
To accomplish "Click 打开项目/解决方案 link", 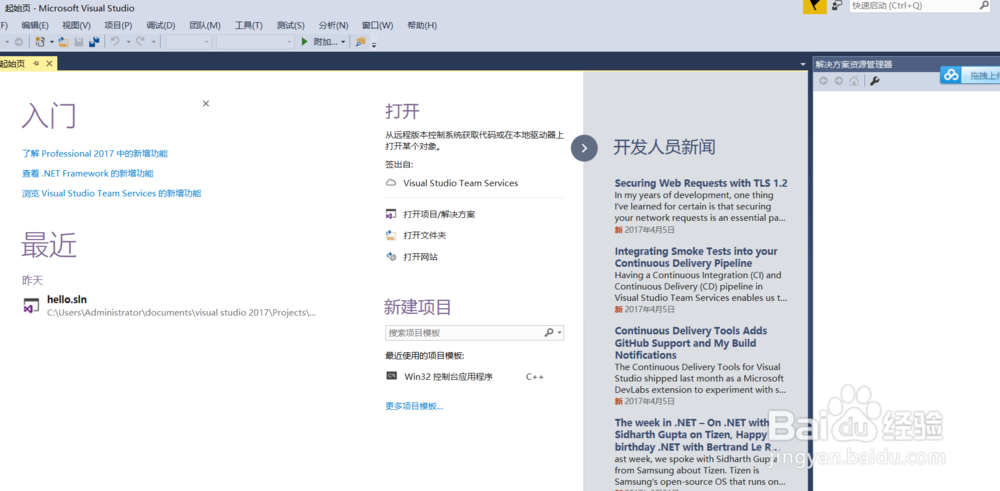I will (x=439, y=214).
